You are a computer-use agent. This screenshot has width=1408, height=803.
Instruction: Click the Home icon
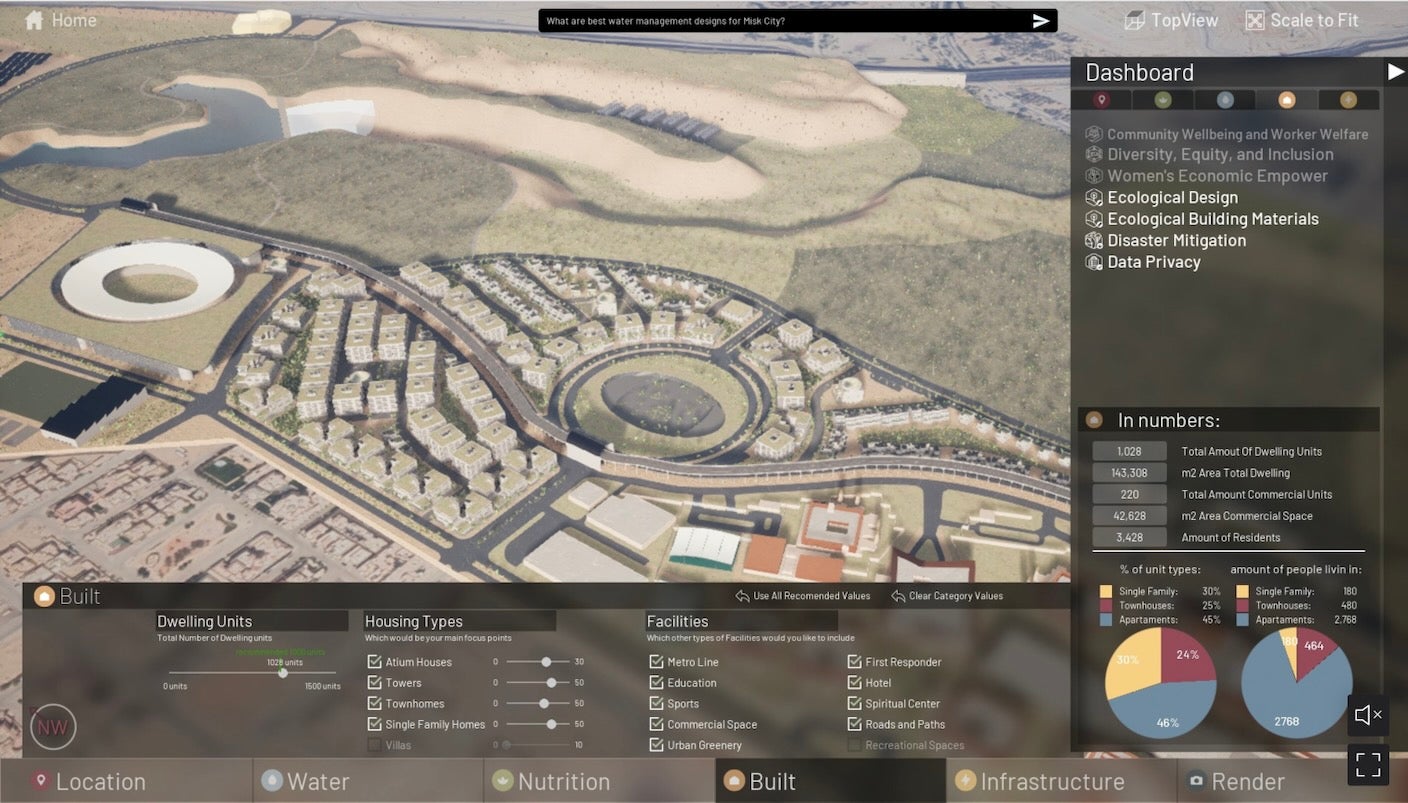(34, 20)
